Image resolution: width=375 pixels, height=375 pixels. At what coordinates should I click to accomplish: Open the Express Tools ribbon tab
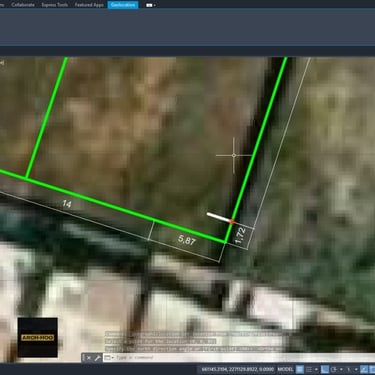tap(55, 5)
